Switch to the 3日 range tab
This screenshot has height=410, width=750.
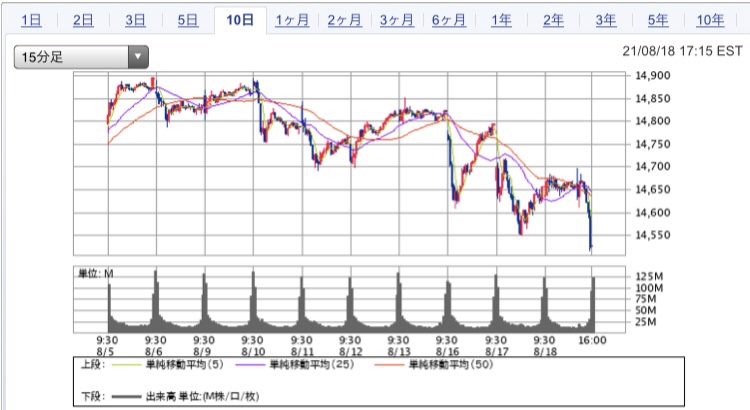[135, 20]
